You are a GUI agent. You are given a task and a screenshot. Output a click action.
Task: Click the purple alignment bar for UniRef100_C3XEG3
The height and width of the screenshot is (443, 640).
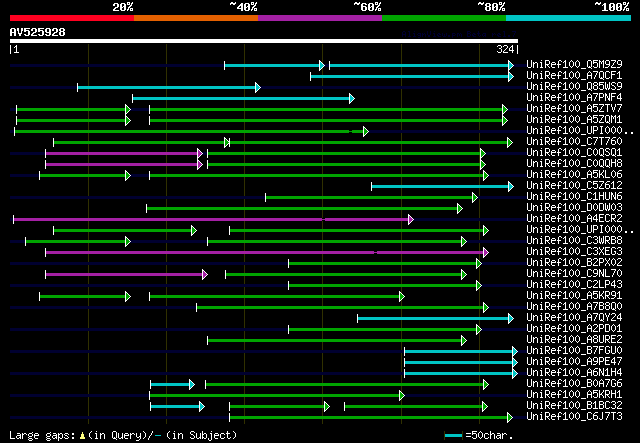point(267,253)
